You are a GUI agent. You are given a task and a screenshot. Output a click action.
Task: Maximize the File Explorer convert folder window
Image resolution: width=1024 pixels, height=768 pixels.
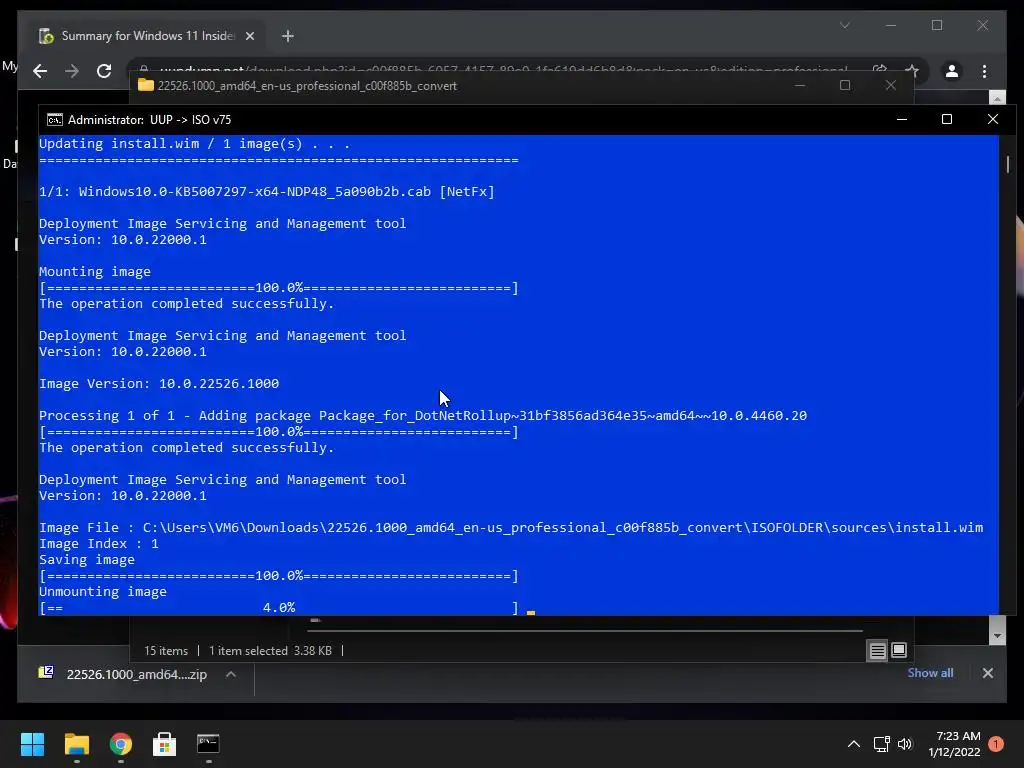coord(845,86)
